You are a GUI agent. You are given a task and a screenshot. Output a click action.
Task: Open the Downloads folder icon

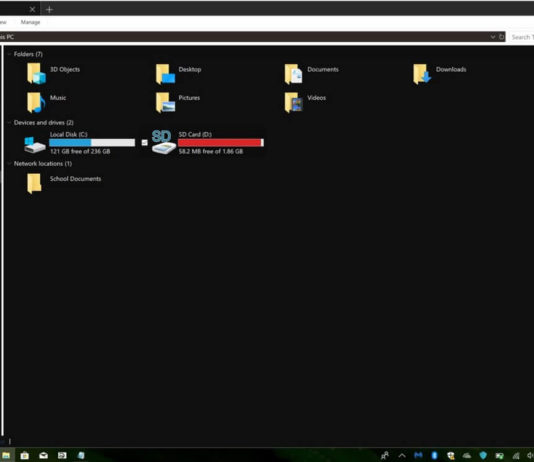(422, 74)
